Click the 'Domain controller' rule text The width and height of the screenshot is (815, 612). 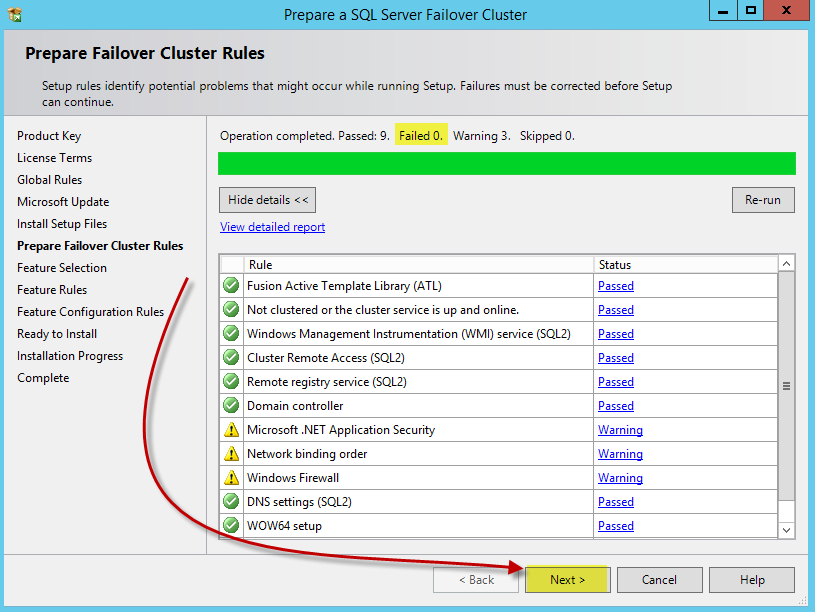295,406
